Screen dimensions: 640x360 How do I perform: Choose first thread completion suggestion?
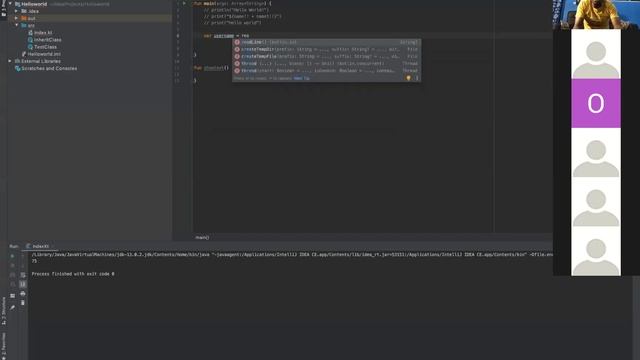327,63
